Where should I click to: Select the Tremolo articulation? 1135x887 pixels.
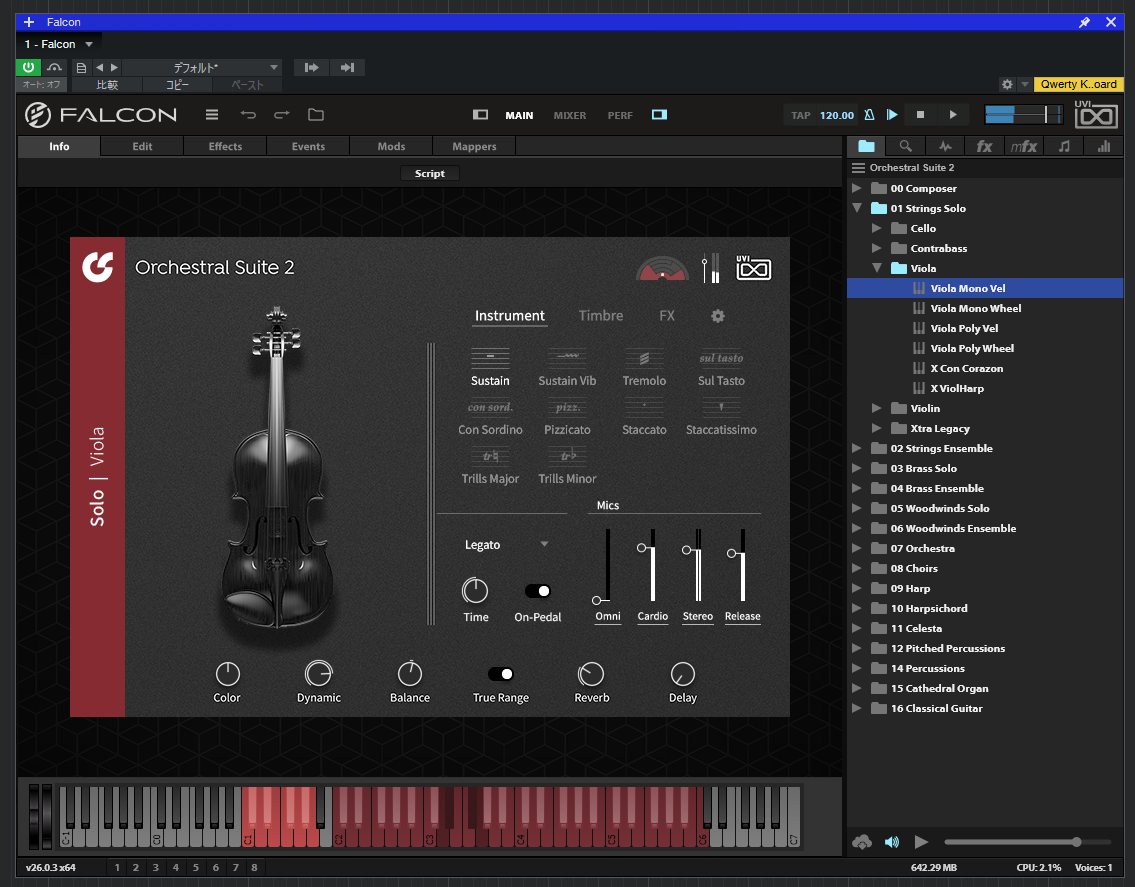(644, 367)
